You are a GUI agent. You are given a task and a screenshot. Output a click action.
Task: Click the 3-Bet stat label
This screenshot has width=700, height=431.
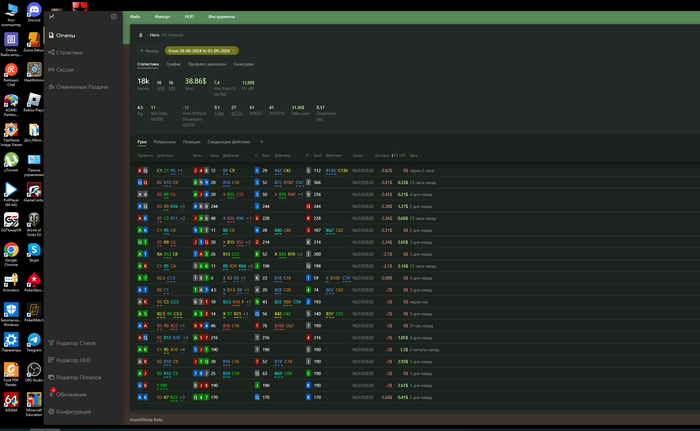click(219, 113)
